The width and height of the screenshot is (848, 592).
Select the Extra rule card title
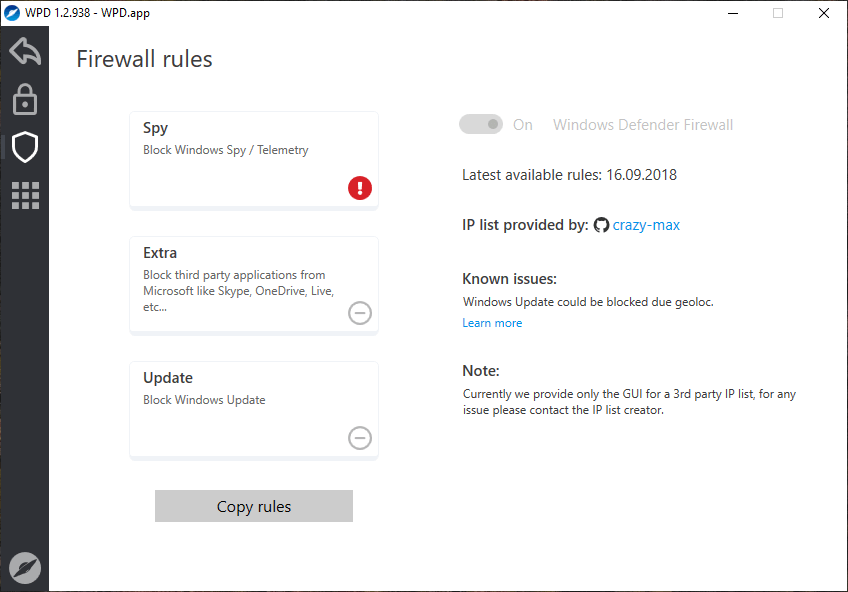point(160,253)
